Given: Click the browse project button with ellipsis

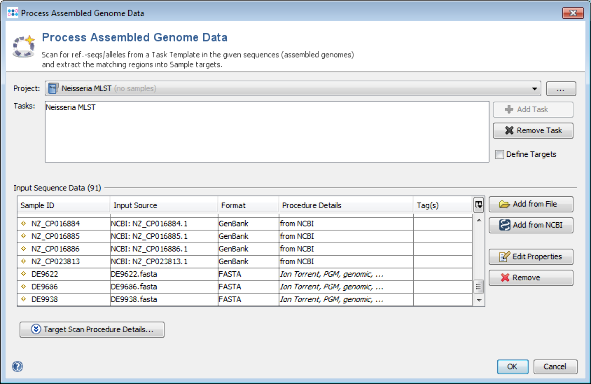Looking at the screenshot, I should point(561,89).
